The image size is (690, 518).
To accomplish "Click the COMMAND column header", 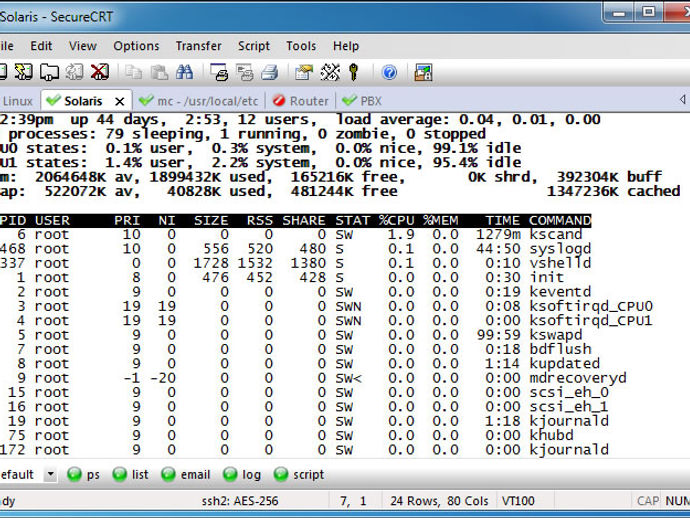I will (x=560, y=220).
